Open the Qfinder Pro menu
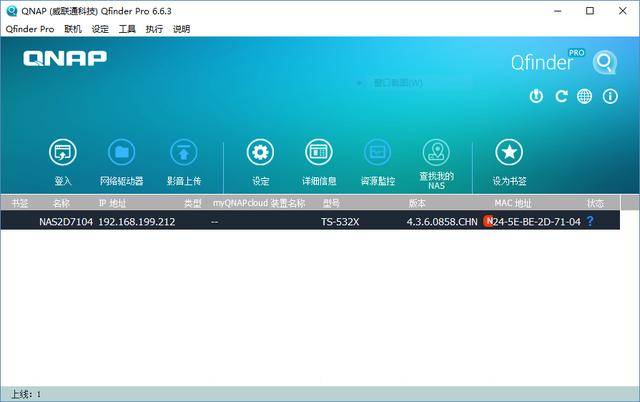 pyautogui.click(x=30, y=29)
